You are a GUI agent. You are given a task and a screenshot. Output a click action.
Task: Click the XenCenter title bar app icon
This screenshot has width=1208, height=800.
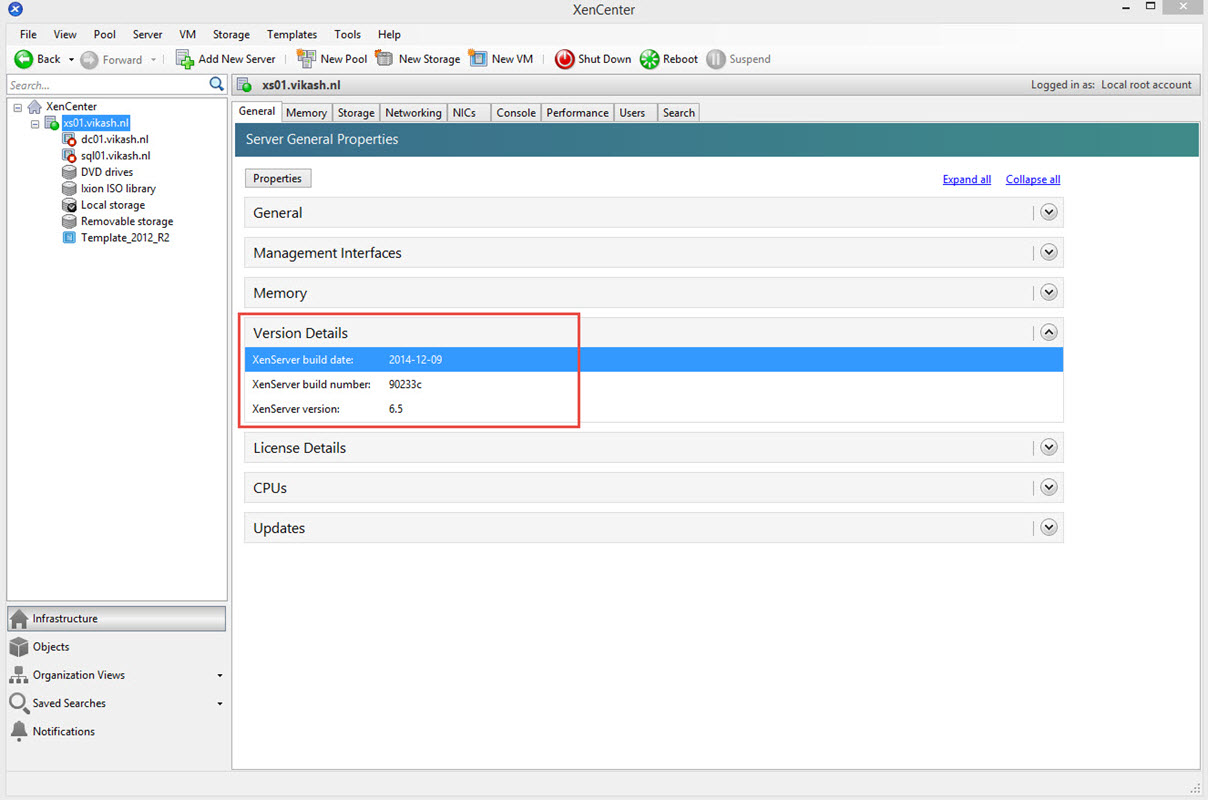(x=15, y=10)
